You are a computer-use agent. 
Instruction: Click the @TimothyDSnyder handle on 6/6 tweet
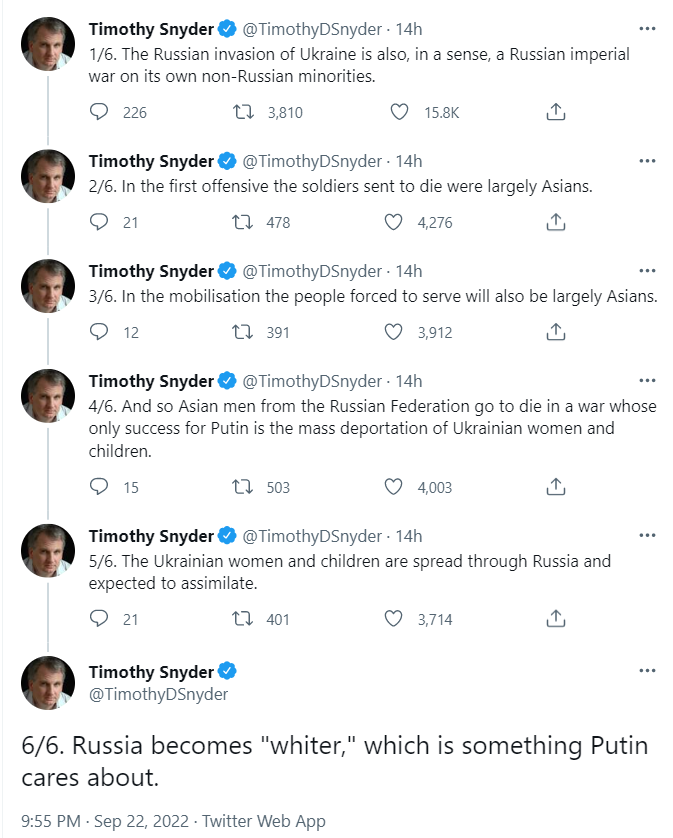[158, 694]
